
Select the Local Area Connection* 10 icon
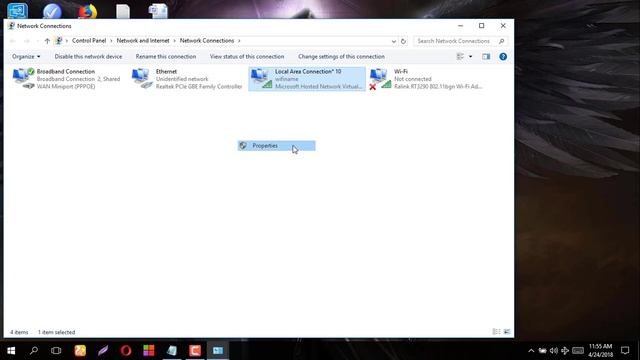(x=261, y=78)
